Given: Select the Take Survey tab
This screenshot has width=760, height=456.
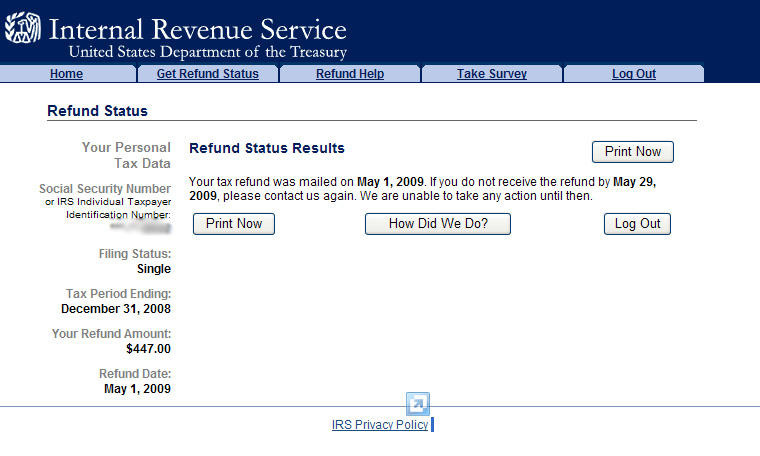Looking at the screenshot, I should [491, 74].
